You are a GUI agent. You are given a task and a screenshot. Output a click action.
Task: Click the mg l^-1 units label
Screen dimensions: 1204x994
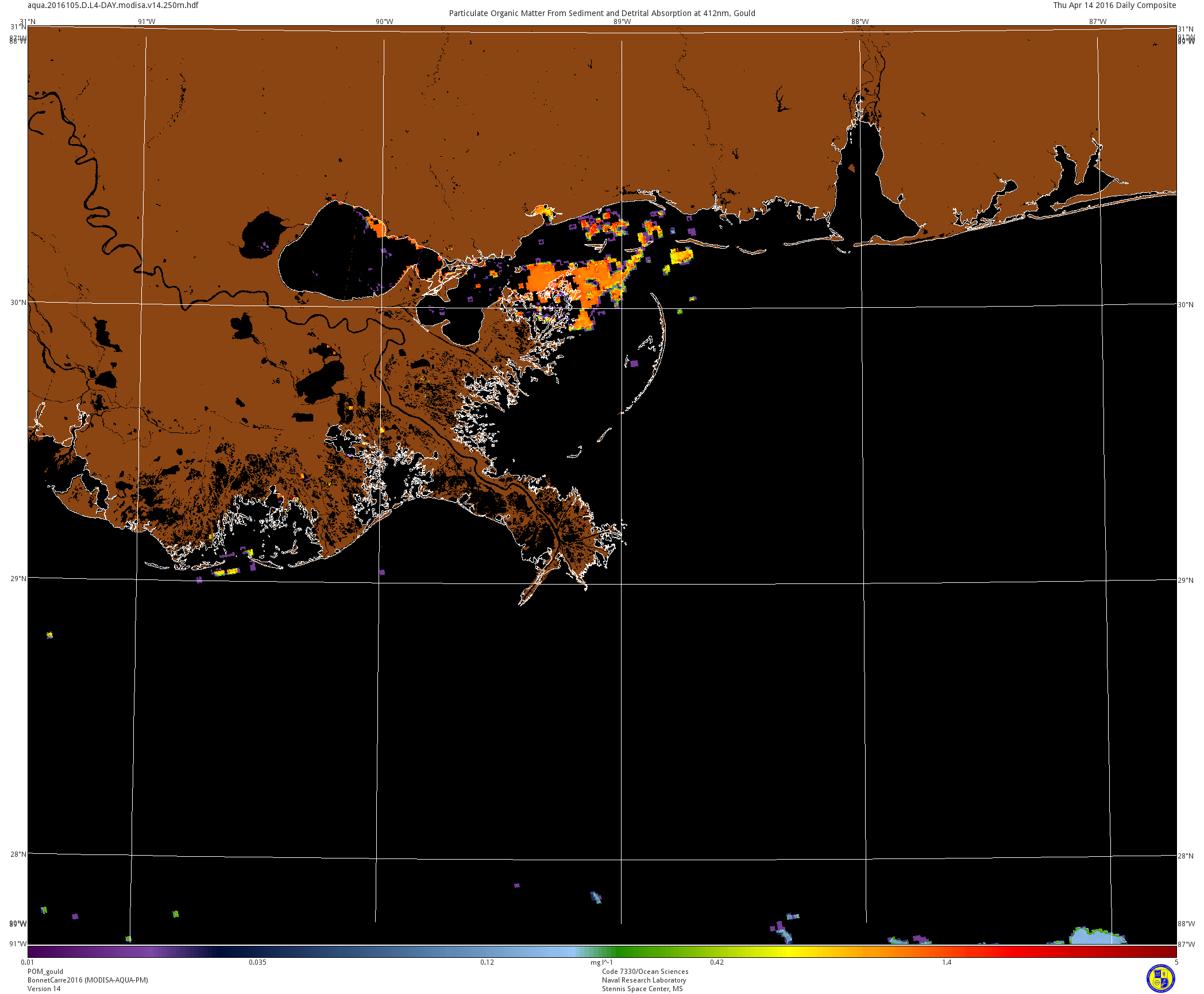point(601,962)
